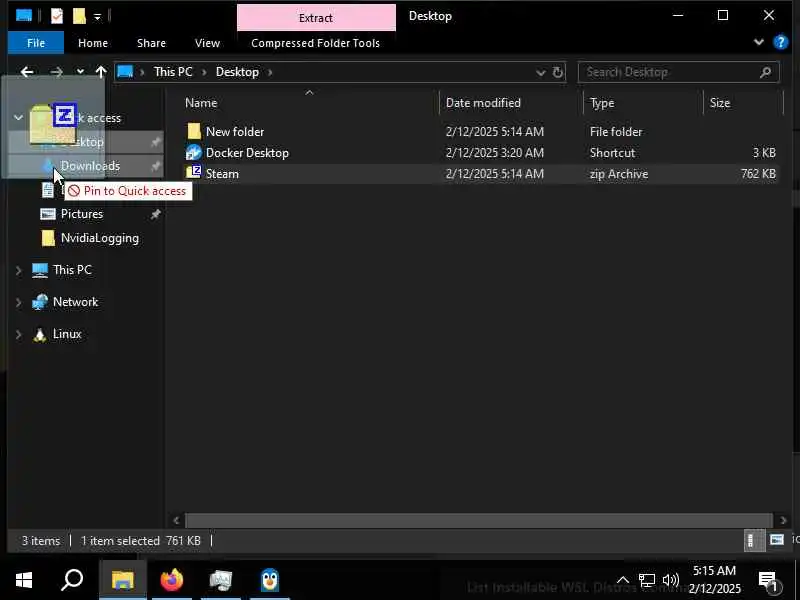Switch to Large icons view button
The height and width of the screenshot is (600, 800).
coord(777,540)
